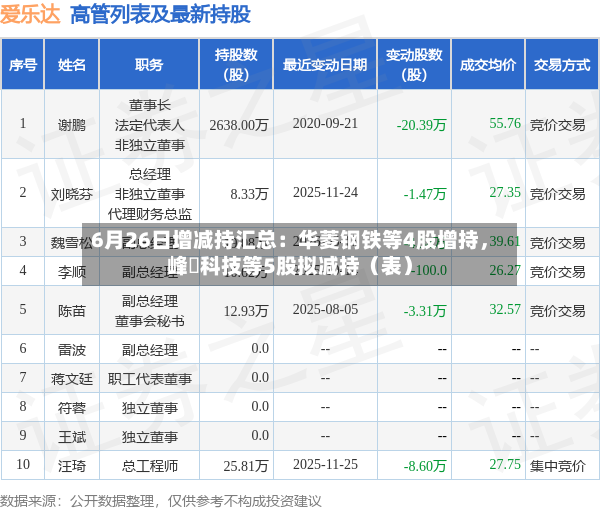600x510 pixels.
Task: Click the name 谢鹏 in row 1
Action: [x=72, y=125]
